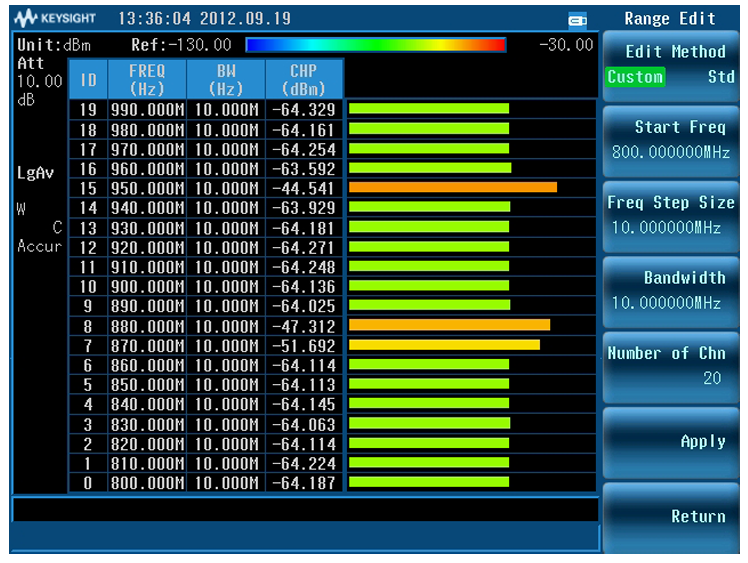Open the Start Freq softkey

pyautogui.click(x=671, y=141)
